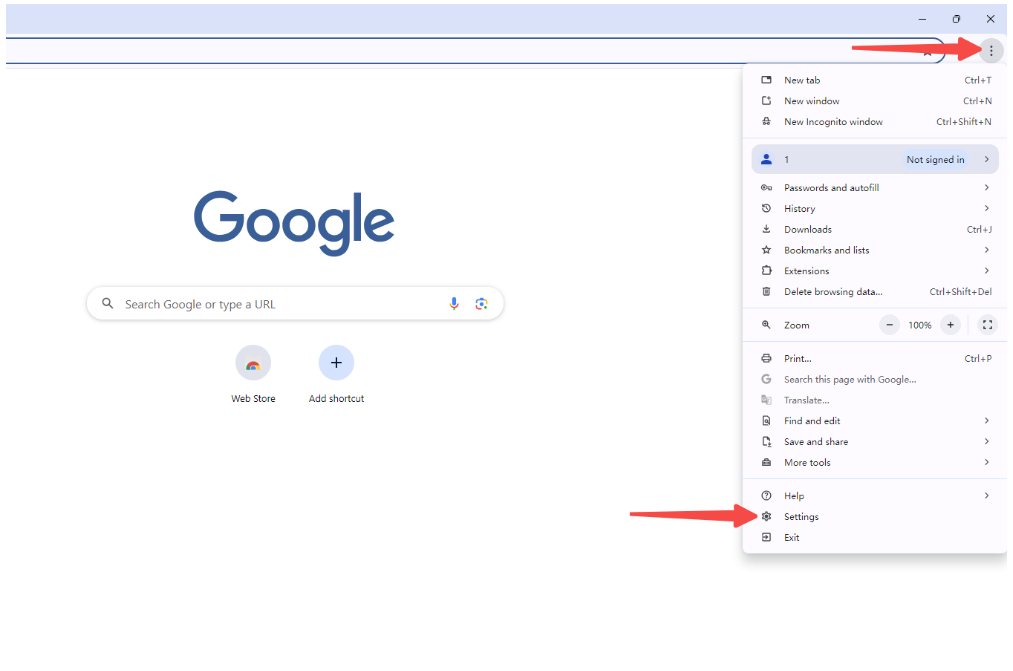The image size is (1013, 671).
Task: Click the Bookmarks star icon in menu
Action: 766,250
